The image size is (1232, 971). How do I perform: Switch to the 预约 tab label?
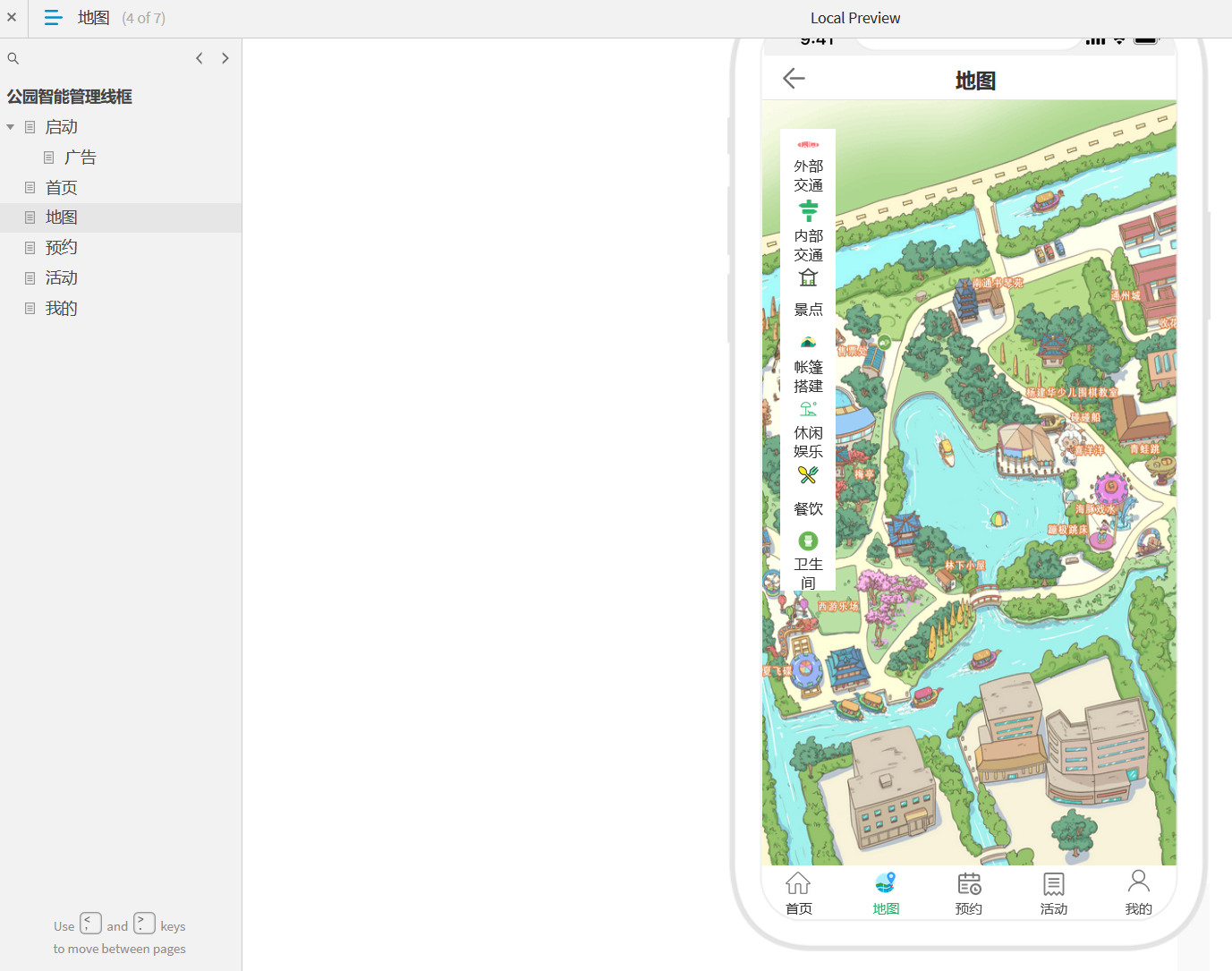[x=969, y=908]
